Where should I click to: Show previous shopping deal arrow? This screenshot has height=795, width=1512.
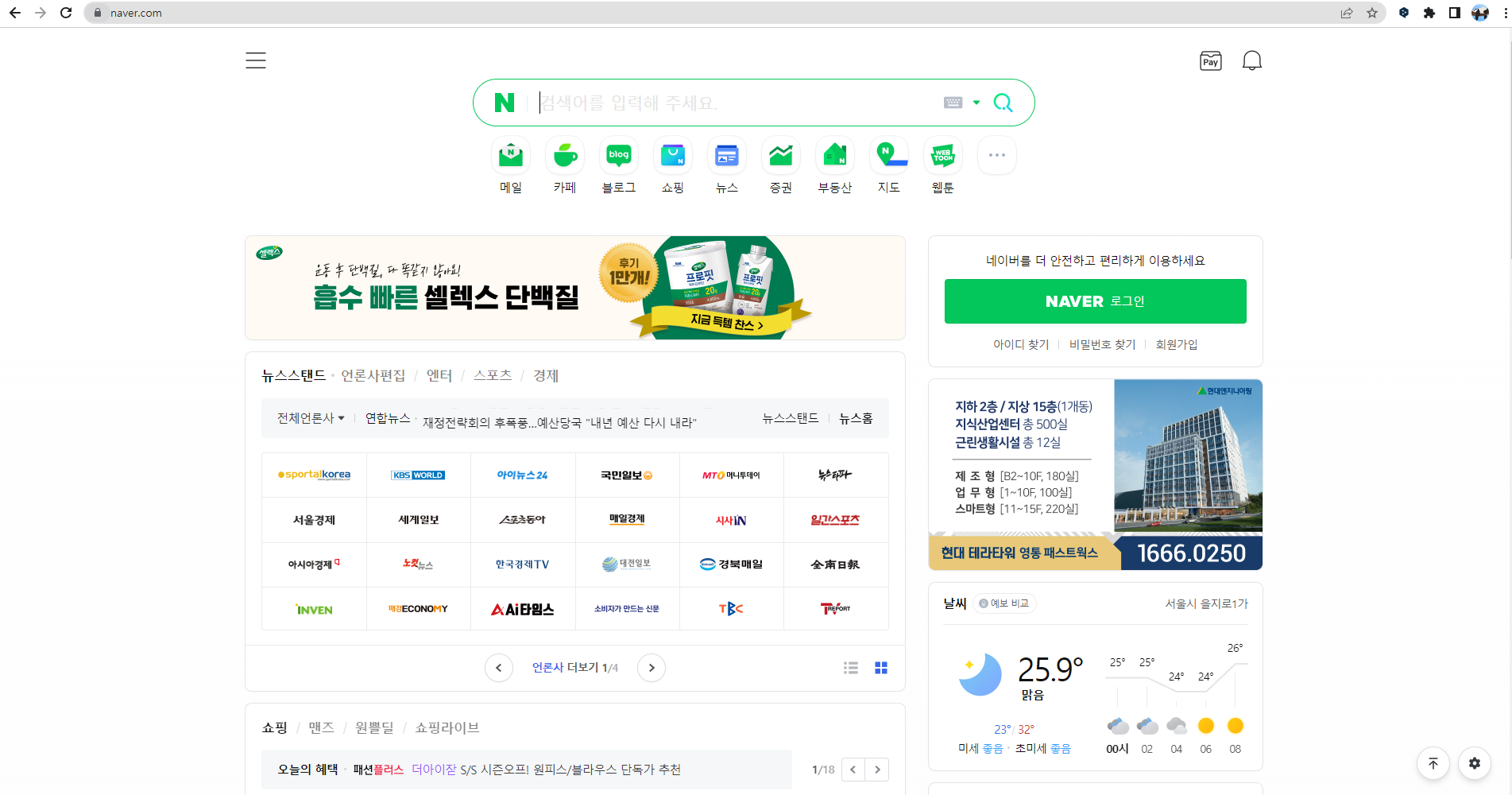pos(853,770)
